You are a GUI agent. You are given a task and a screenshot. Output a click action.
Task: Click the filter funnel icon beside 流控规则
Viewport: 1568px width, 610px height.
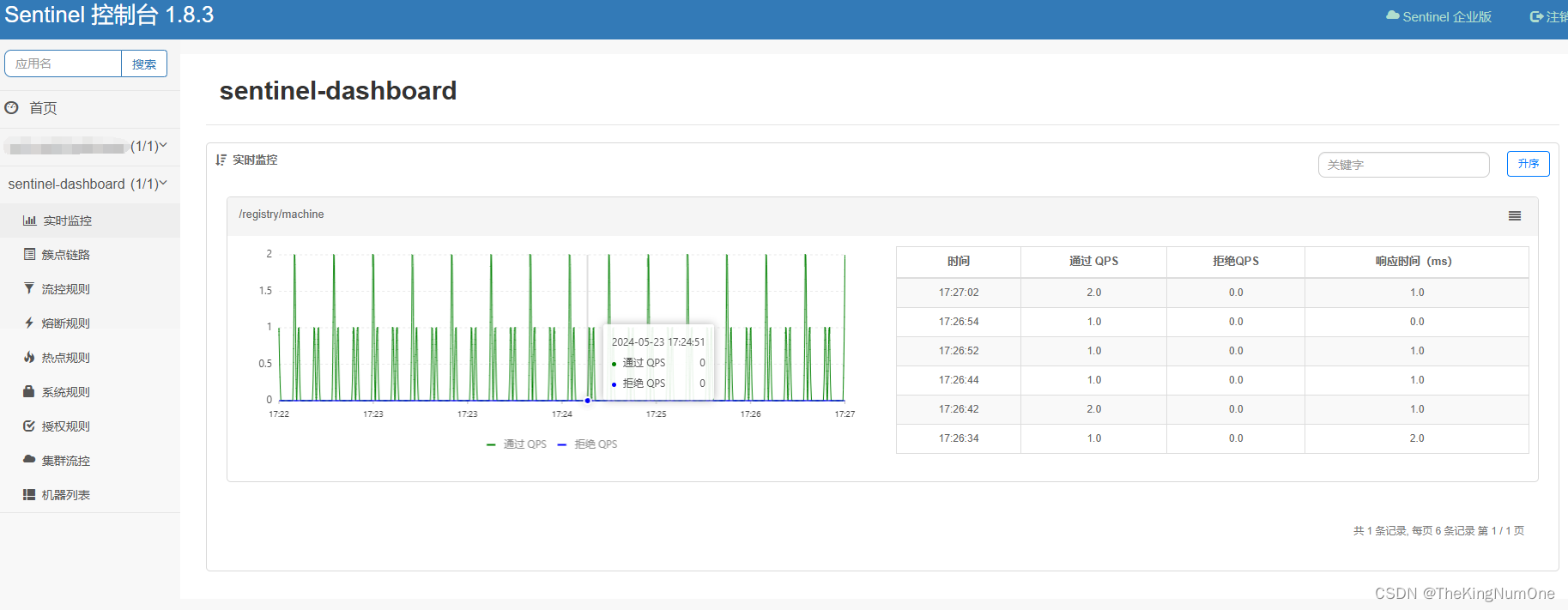[x=29, y=289]
